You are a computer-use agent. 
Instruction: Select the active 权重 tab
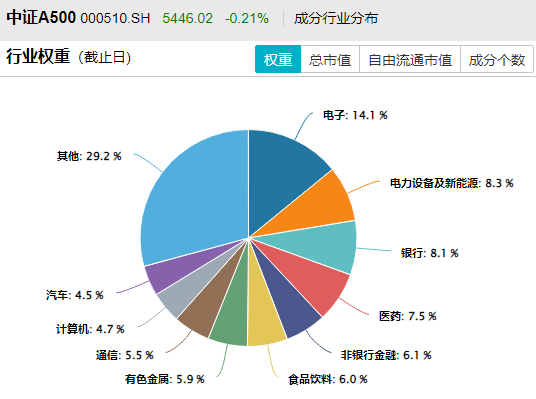[x=278, y=59]
